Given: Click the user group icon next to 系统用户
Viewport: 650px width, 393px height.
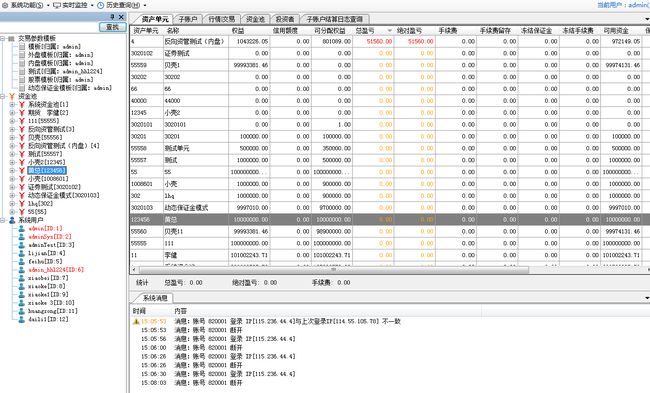Looking at the screenshot, I should point(12,220).
